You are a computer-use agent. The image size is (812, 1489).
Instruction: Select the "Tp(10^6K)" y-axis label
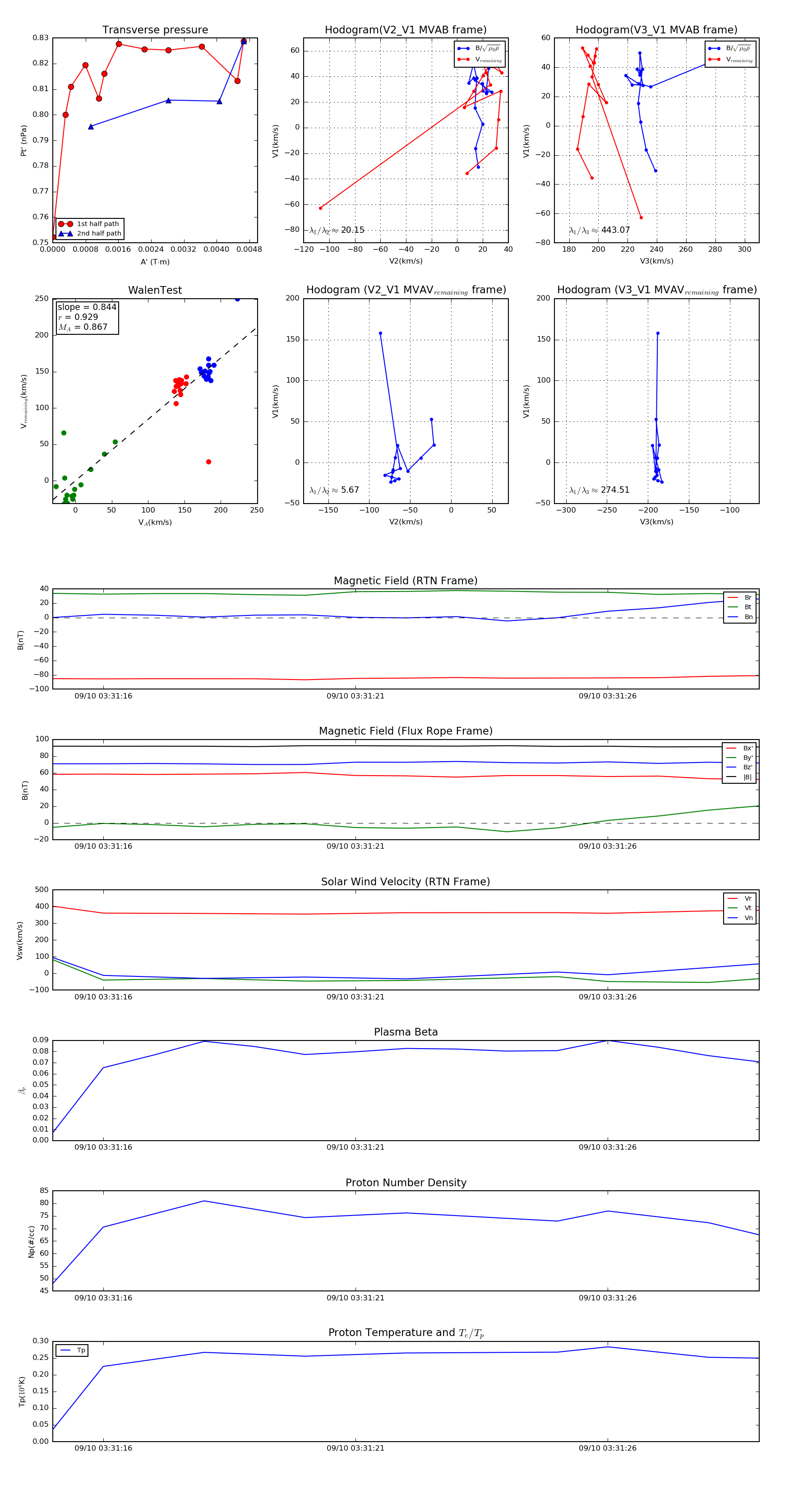click(x=22, y=1392)
